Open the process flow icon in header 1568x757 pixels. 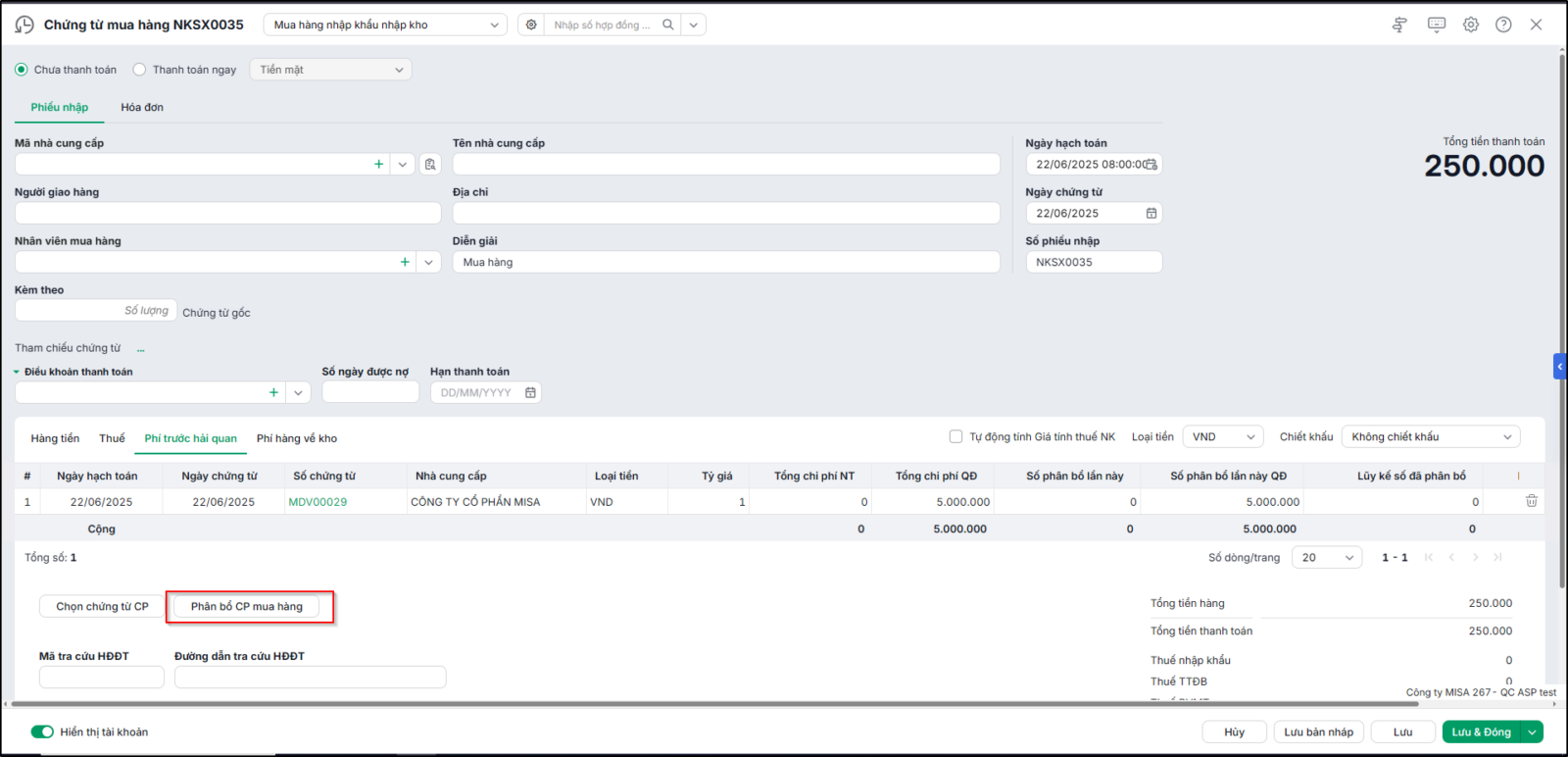pos(1399,25)
